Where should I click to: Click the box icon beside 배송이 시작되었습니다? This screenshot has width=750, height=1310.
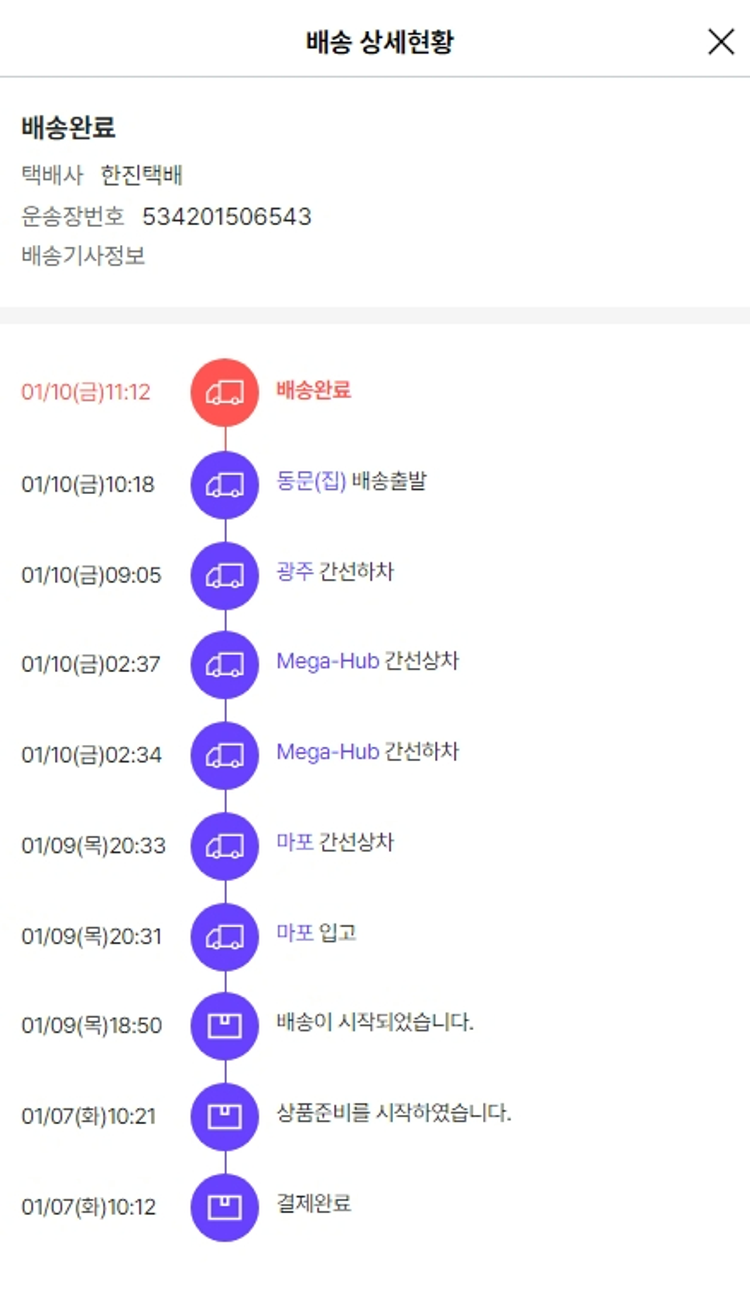[225, 1026]
